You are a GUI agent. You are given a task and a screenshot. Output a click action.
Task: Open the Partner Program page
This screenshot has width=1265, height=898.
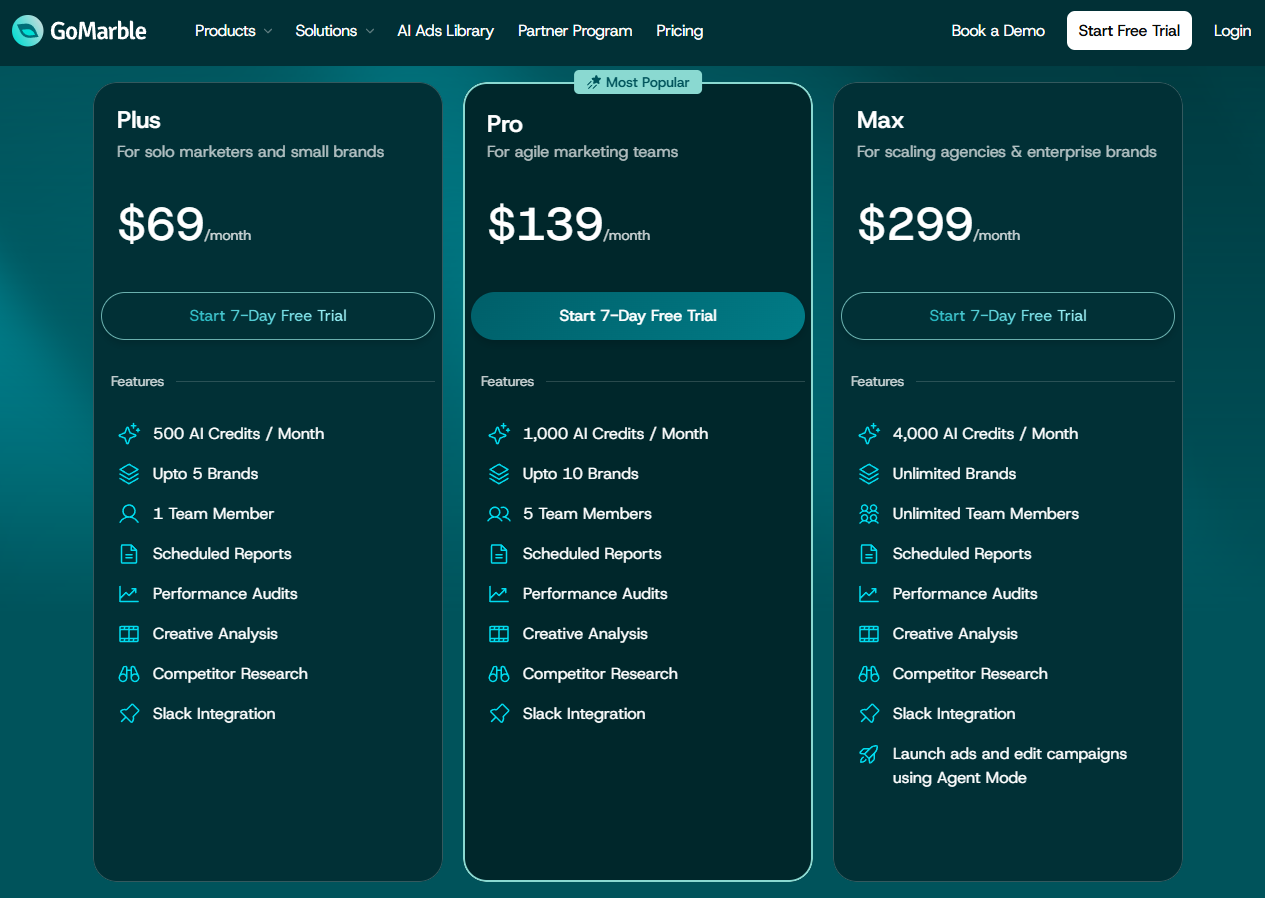click(x=575, y=31)
